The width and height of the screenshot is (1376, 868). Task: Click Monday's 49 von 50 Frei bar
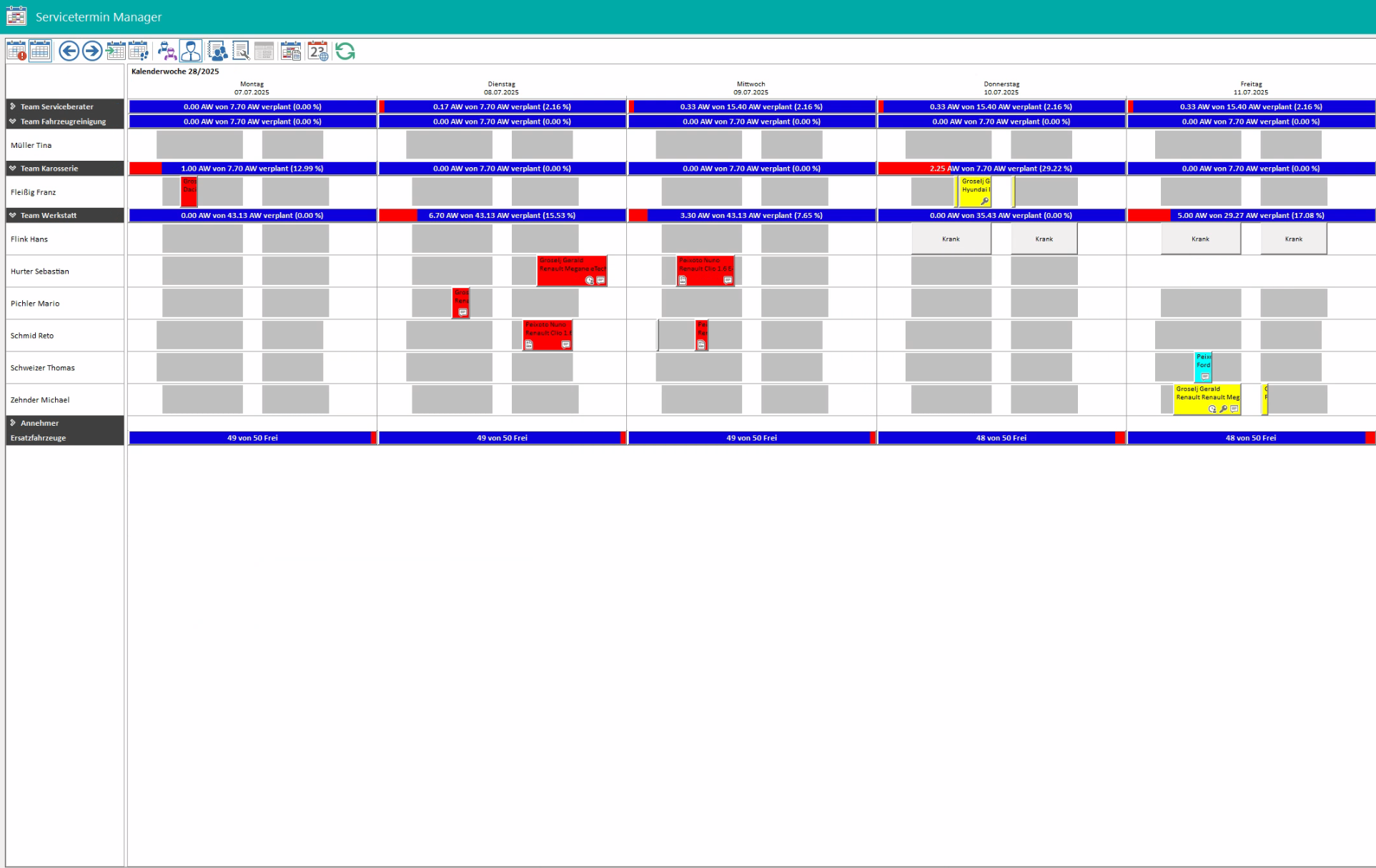[252, 438]
